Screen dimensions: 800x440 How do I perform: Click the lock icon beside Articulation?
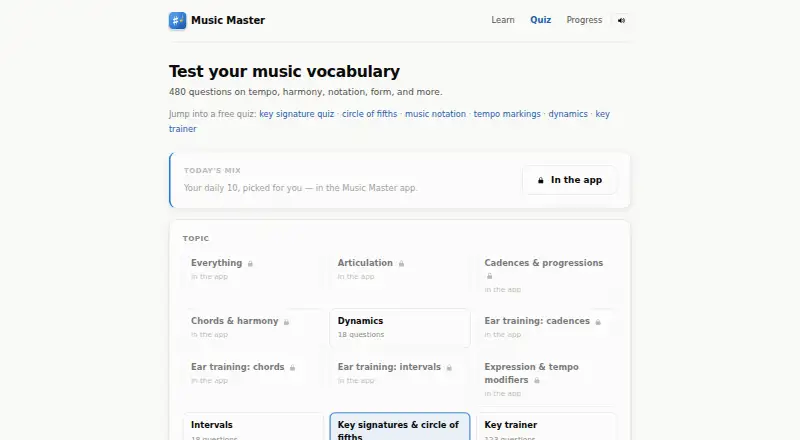click(401, 264)
